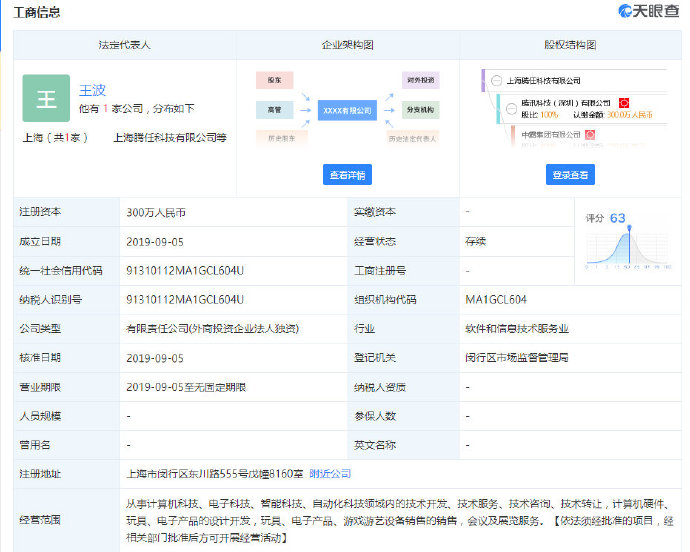Open legal representative 王波 profile
The width and height of the screenshot is (690, 552).
tap(92, 90)
